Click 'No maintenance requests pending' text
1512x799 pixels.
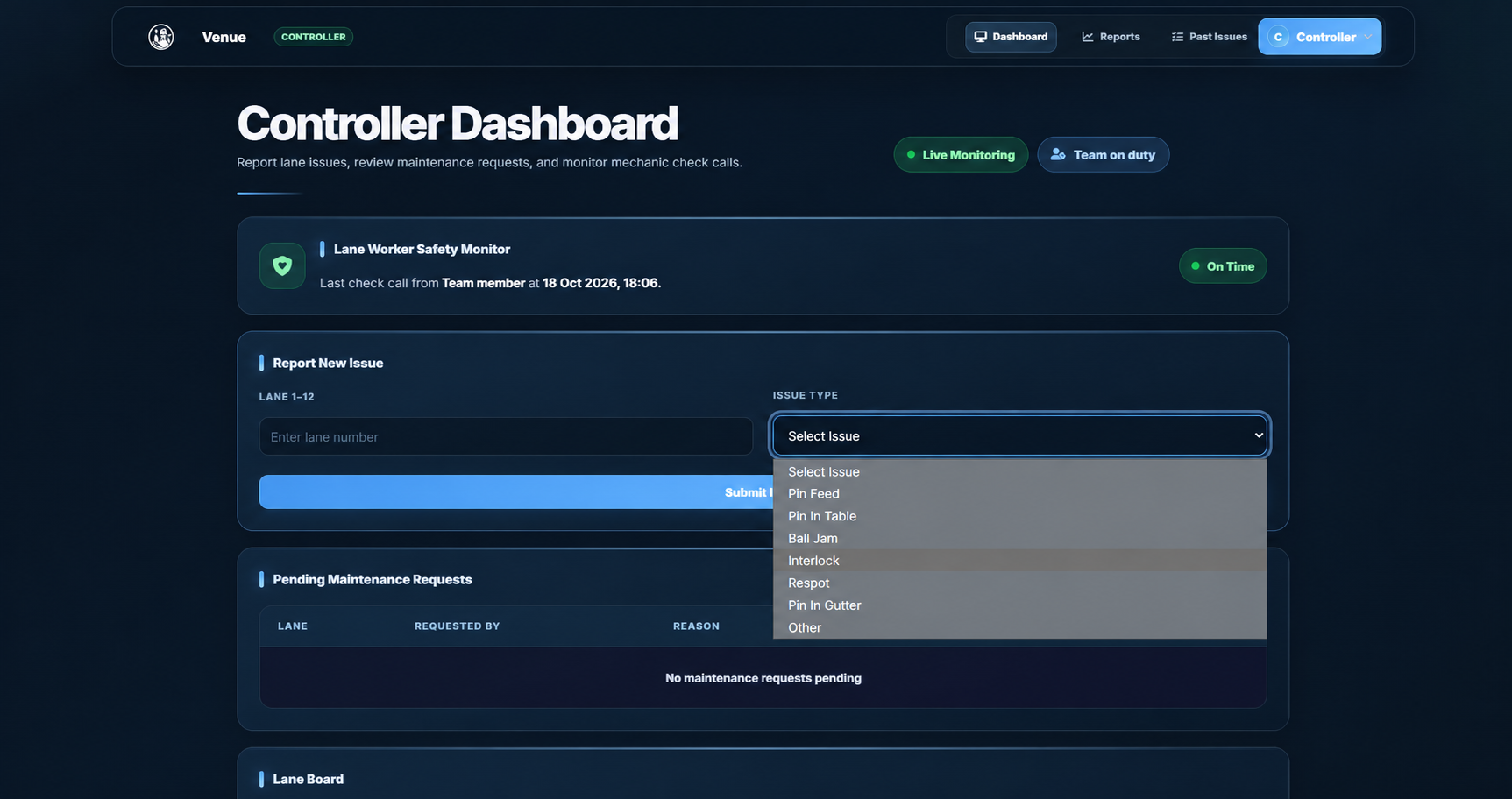click(763, 678)
